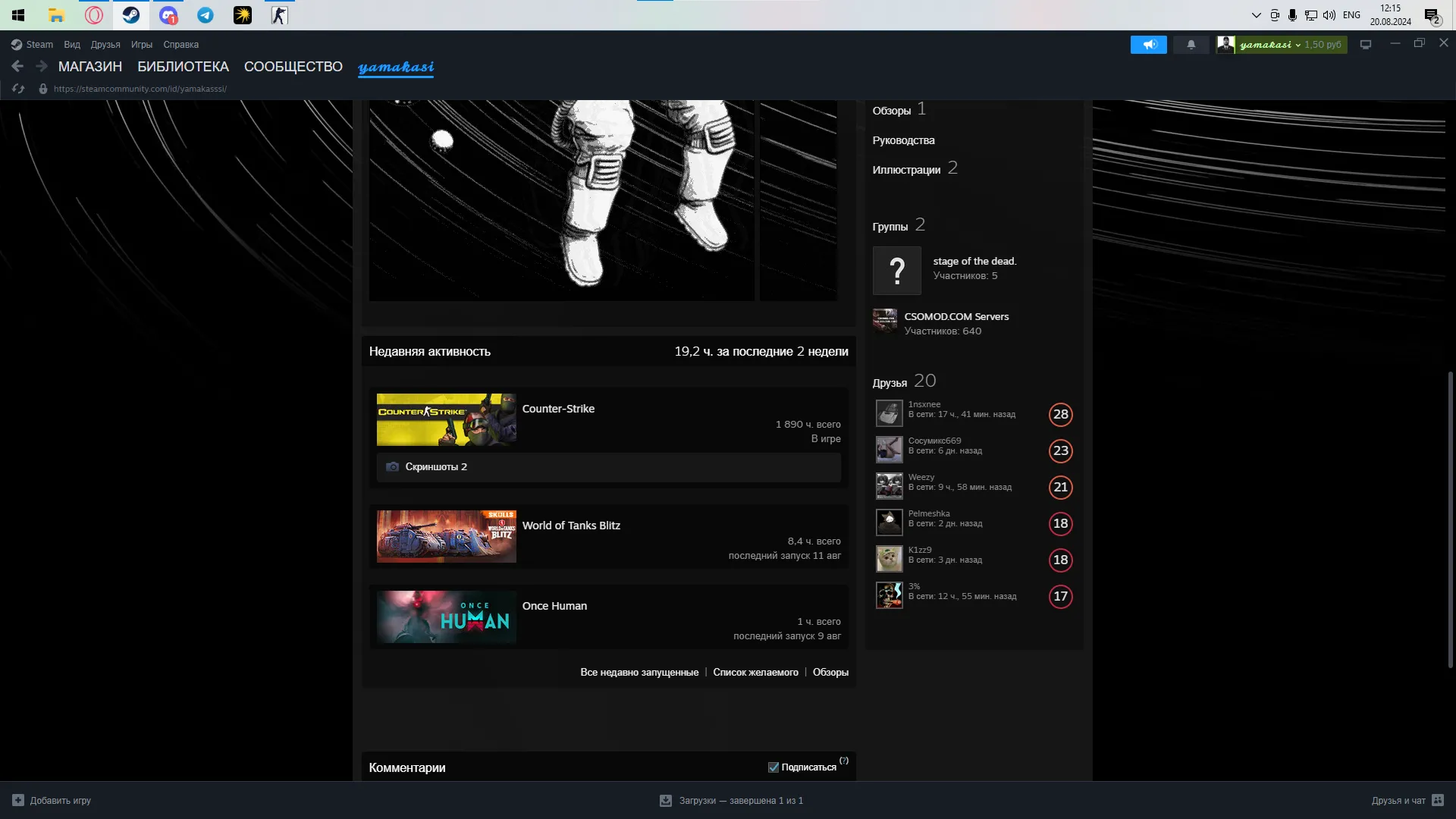This screenshot has height=819, width=1456.
Task: Click the Add a Game plus icon
Action: pos(18,800)
